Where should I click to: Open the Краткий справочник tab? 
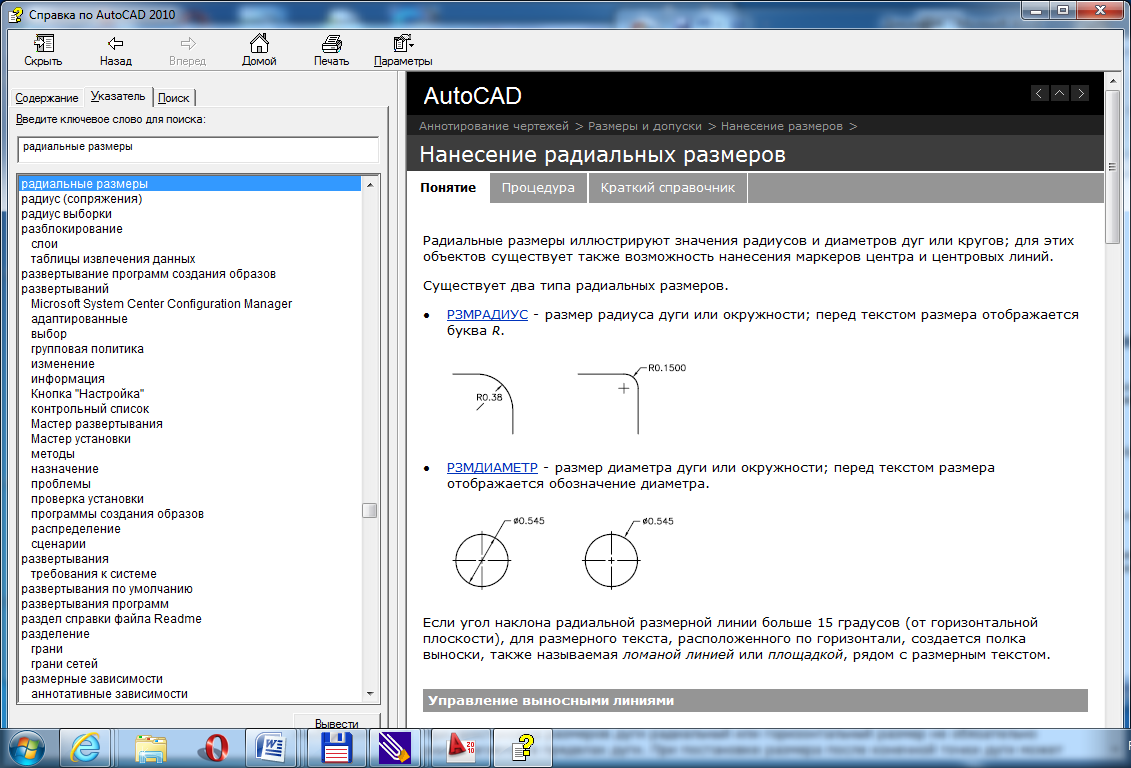click(668, 187)
